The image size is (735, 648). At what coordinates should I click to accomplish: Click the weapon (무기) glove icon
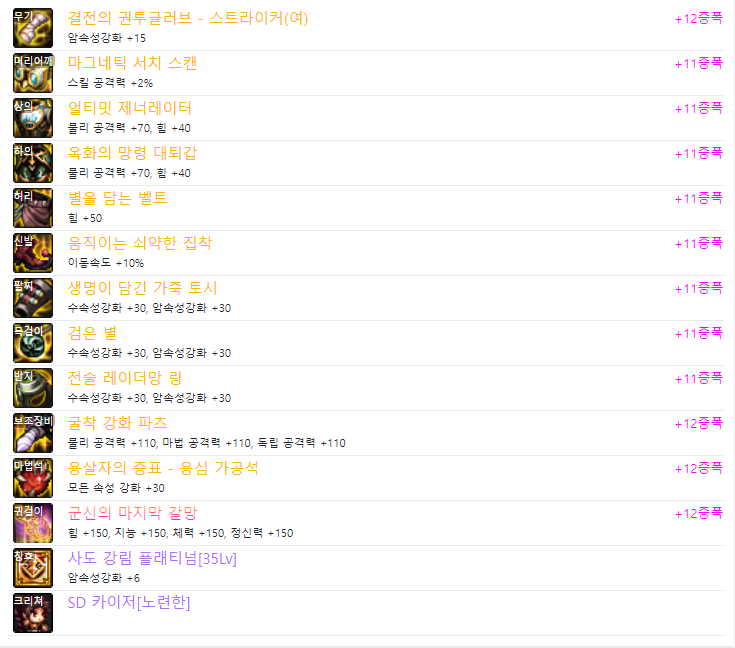tap(33, 28)
